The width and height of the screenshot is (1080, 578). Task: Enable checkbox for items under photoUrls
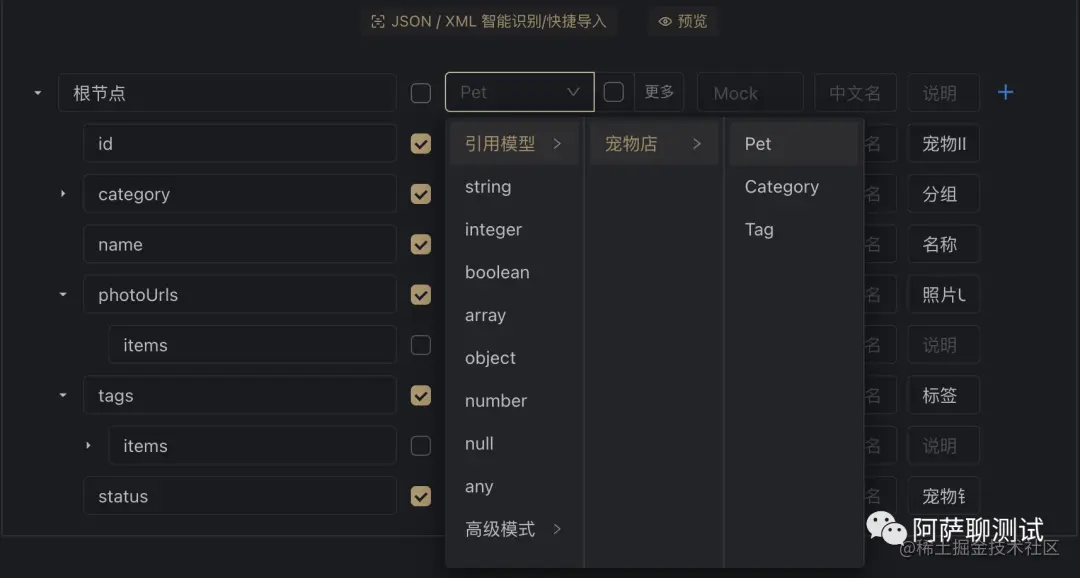point(420,345)
